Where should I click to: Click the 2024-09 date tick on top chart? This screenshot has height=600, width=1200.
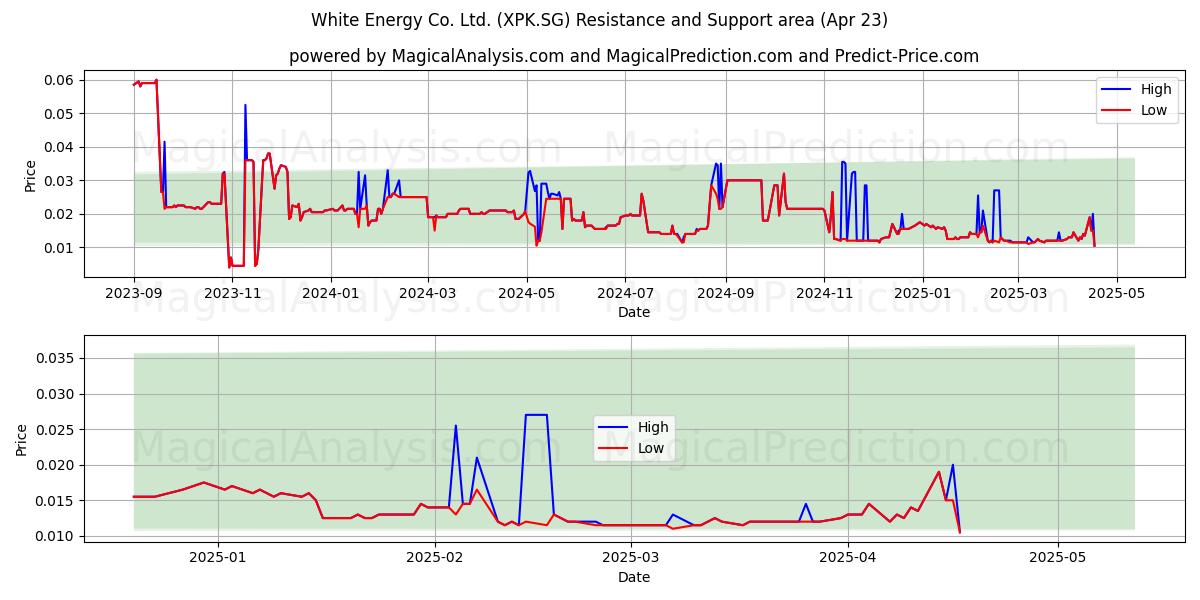click(725, 292)
